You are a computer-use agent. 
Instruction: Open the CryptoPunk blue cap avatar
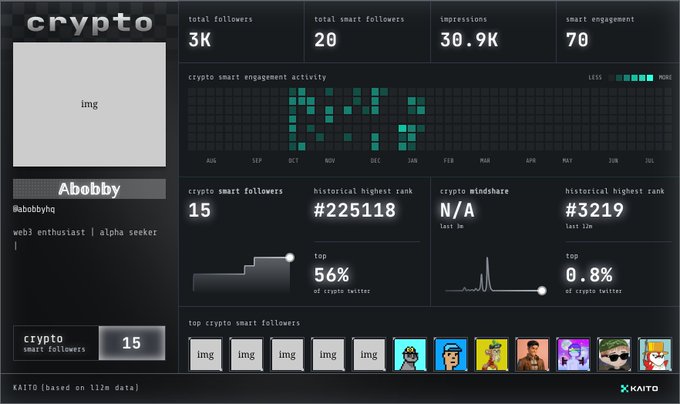coord(451,354)
